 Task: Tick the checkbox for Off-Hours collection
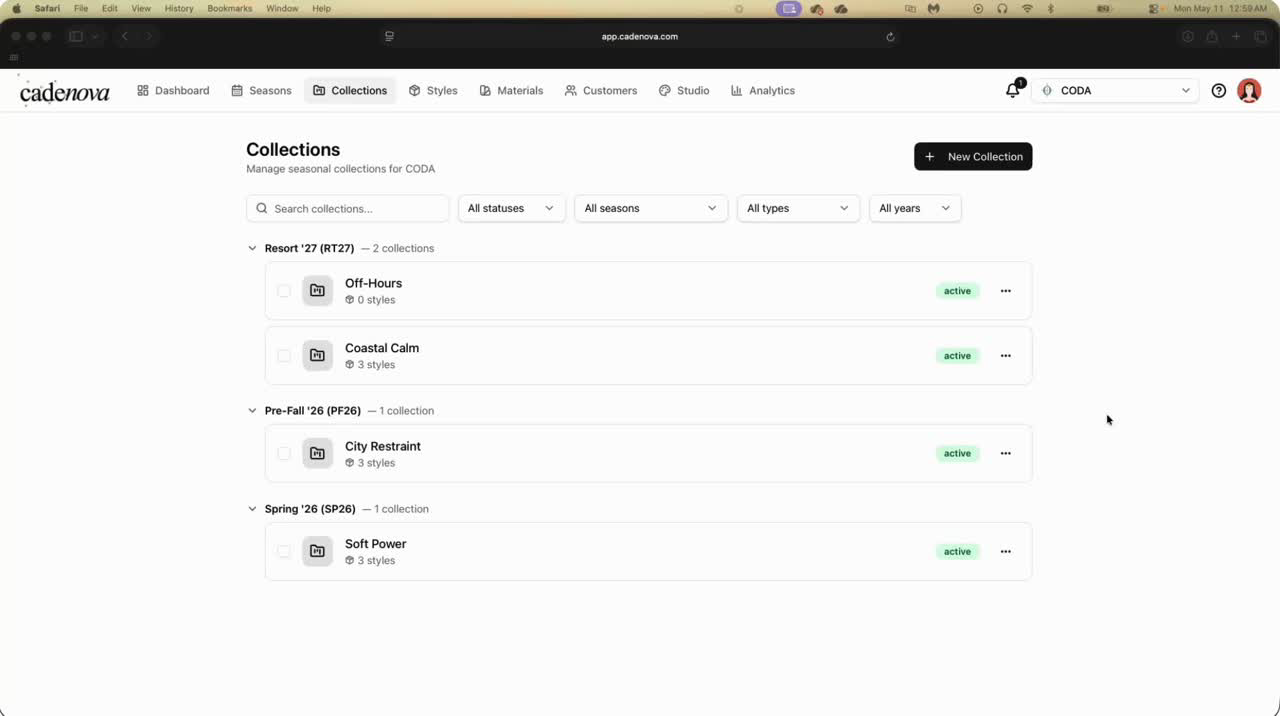[x=284, y=291]
